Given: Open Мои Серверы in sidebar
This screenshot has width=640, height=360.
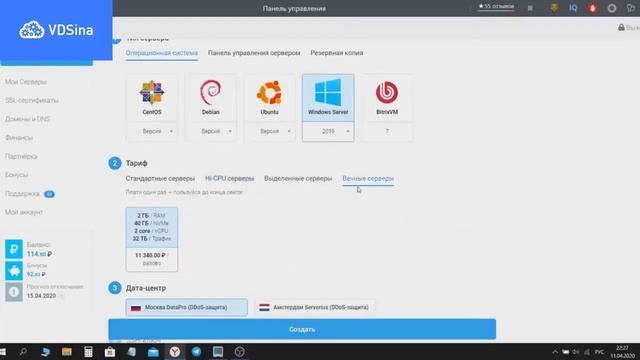Looking at the screenshot, I should 26,82.
